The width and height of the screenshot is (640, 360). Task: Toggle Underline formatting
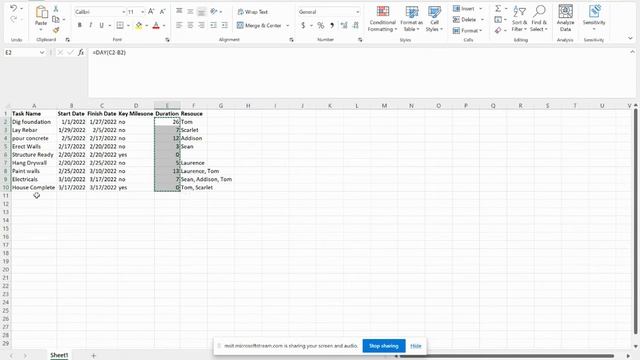(102, 25)
